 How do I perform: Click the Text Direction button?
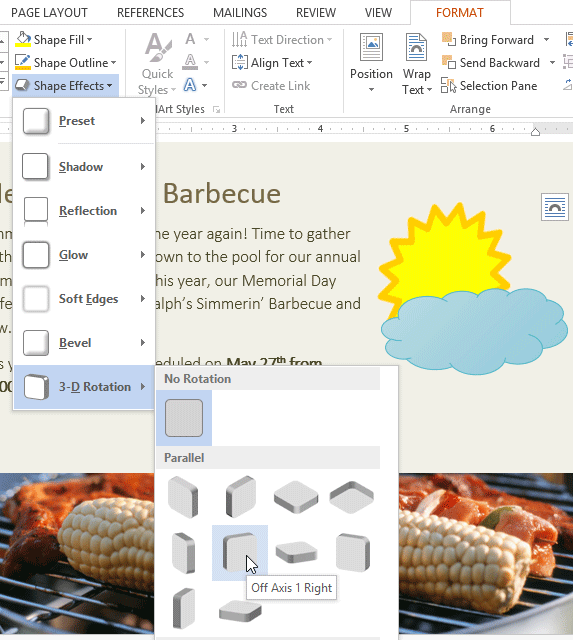point(282,40)
